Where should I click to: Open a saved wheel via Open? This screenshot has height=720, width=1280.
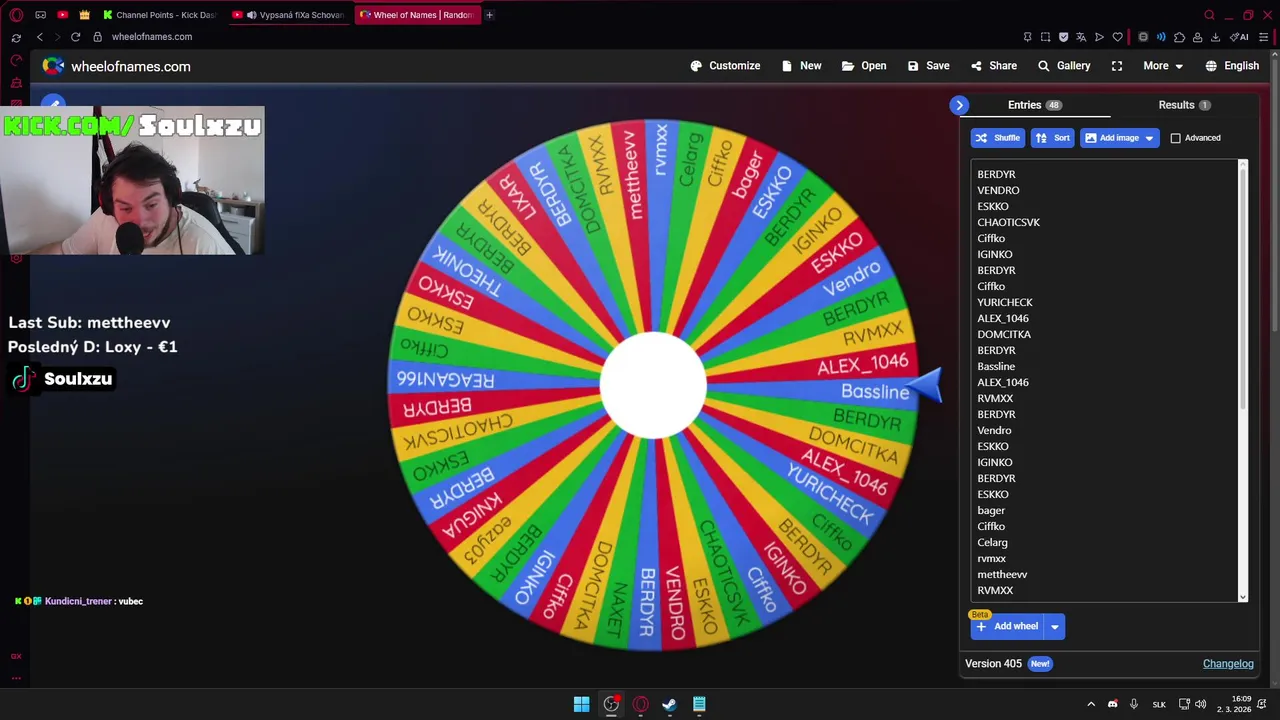tap(864, 66)
